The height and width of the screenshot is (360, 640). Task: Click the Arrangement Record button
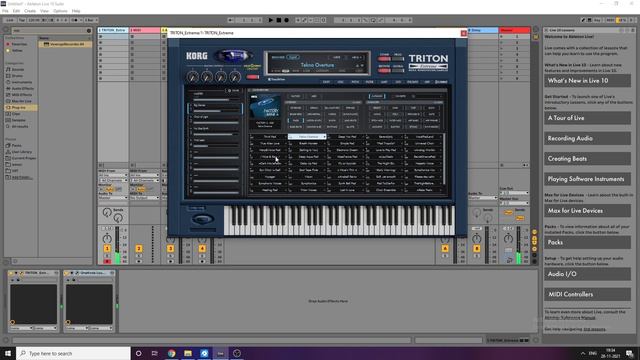coord(287,20)
